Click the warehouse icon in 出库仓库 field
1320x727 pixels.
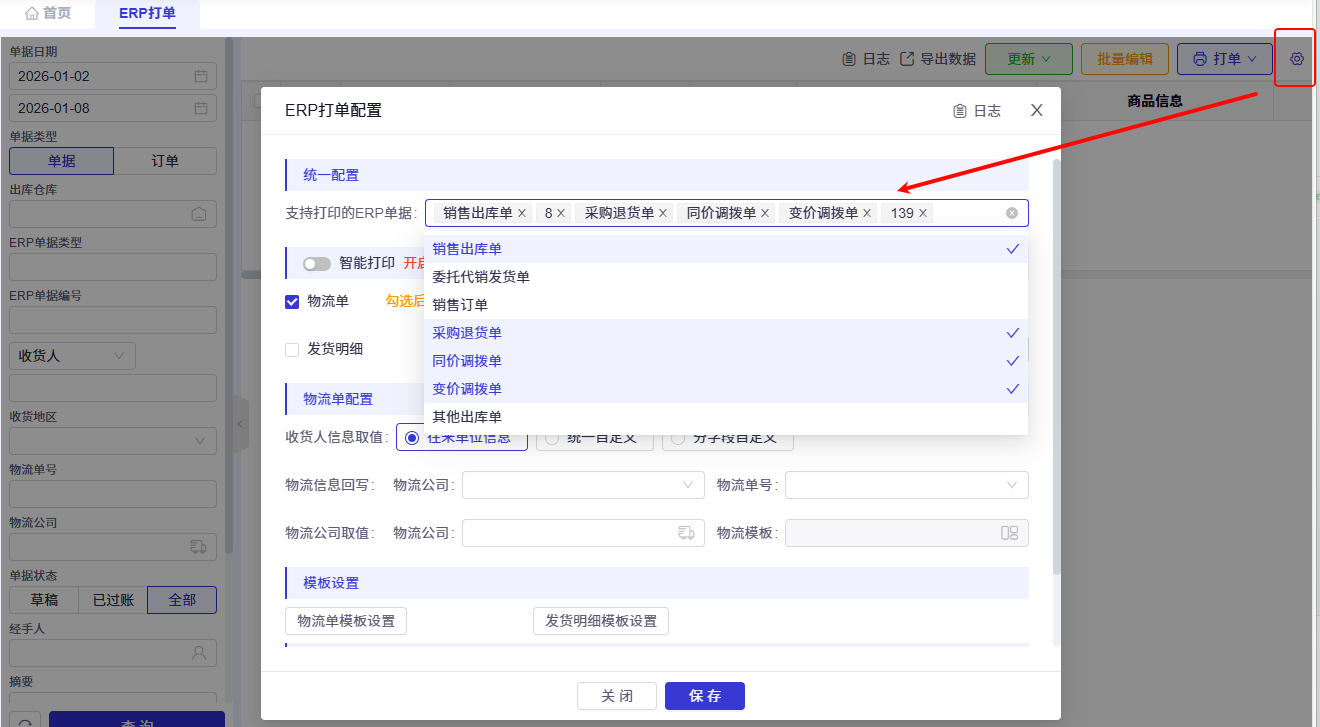[199, 214]
